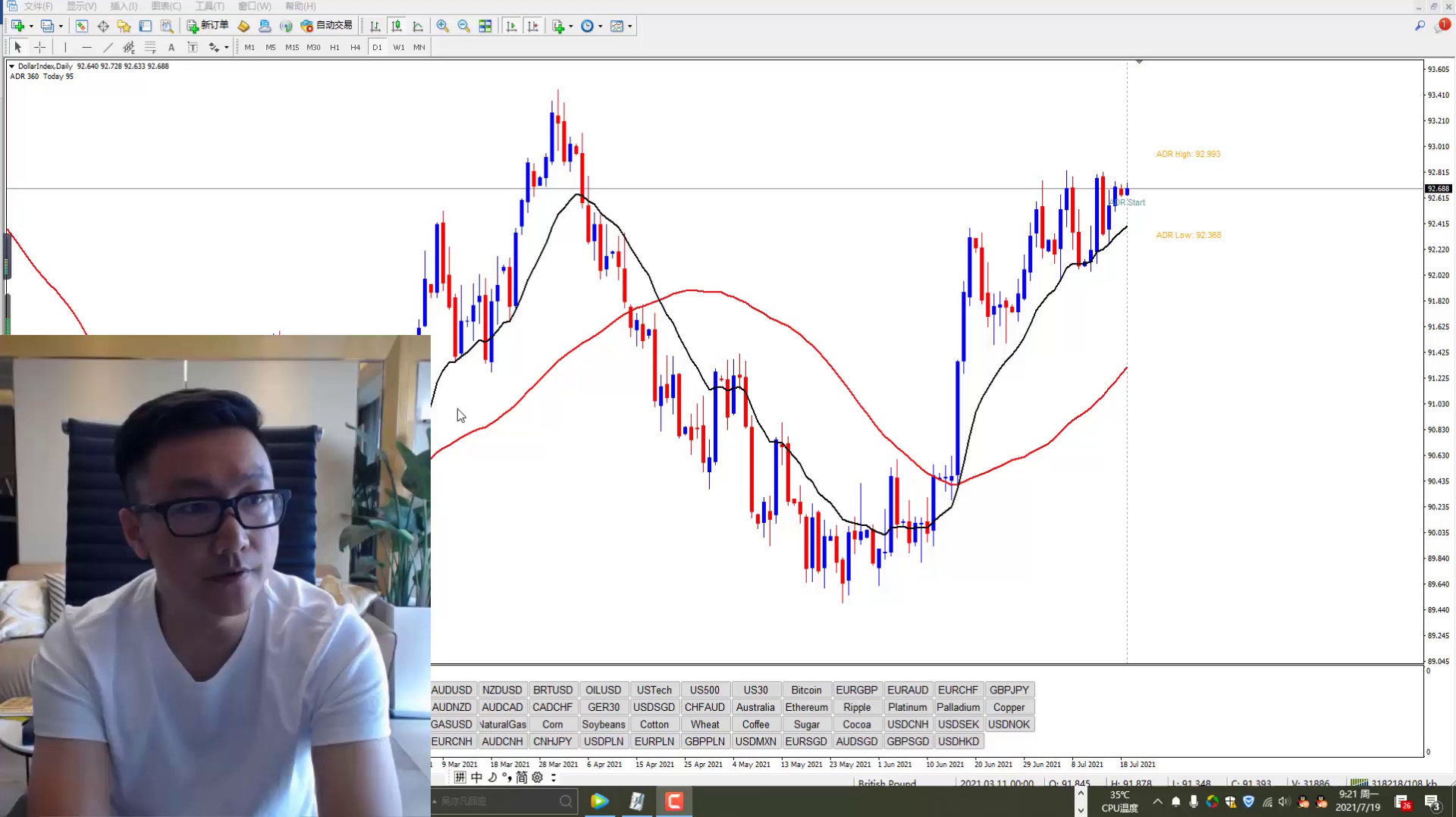Open the Data Window crosshair-circle icon
The height and width of the screenshot is (817, 1456).
(x=103, y=27)
